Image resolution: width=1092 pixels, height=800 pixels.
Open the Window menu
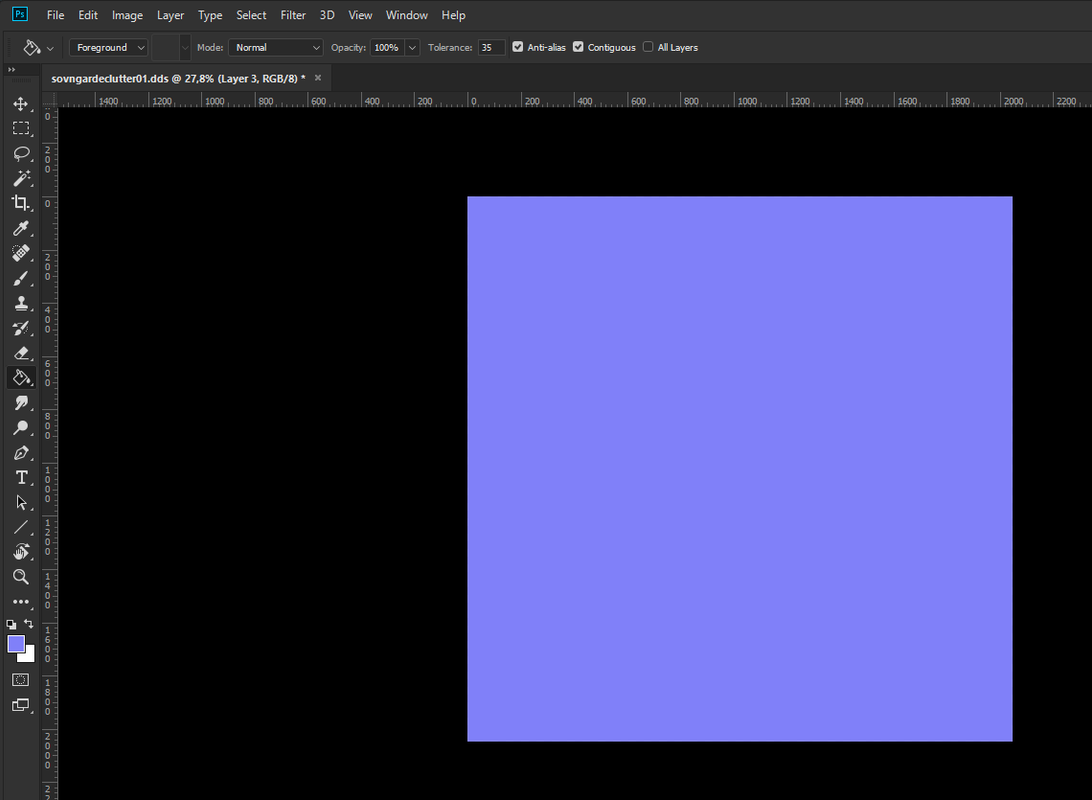click(x=407, y=15)
